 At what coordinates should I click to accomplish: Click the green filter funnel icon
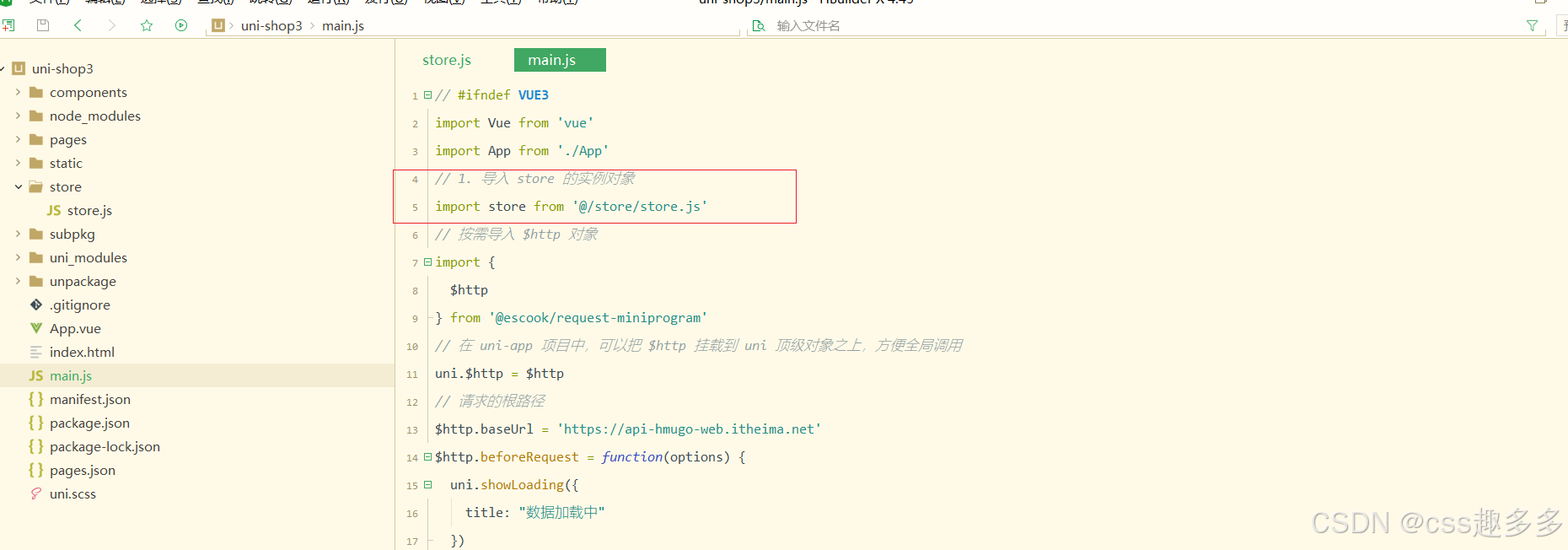(1533, 25)
